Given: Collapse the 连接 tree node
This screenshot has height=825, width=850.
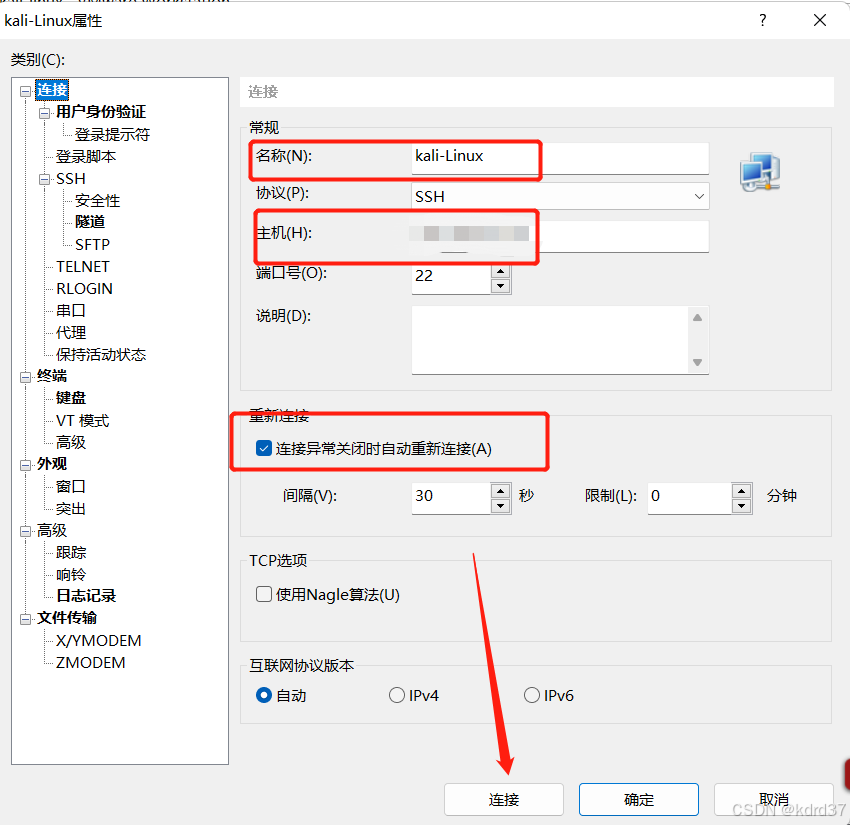Looking at the screenshot, I should point(25,91).
